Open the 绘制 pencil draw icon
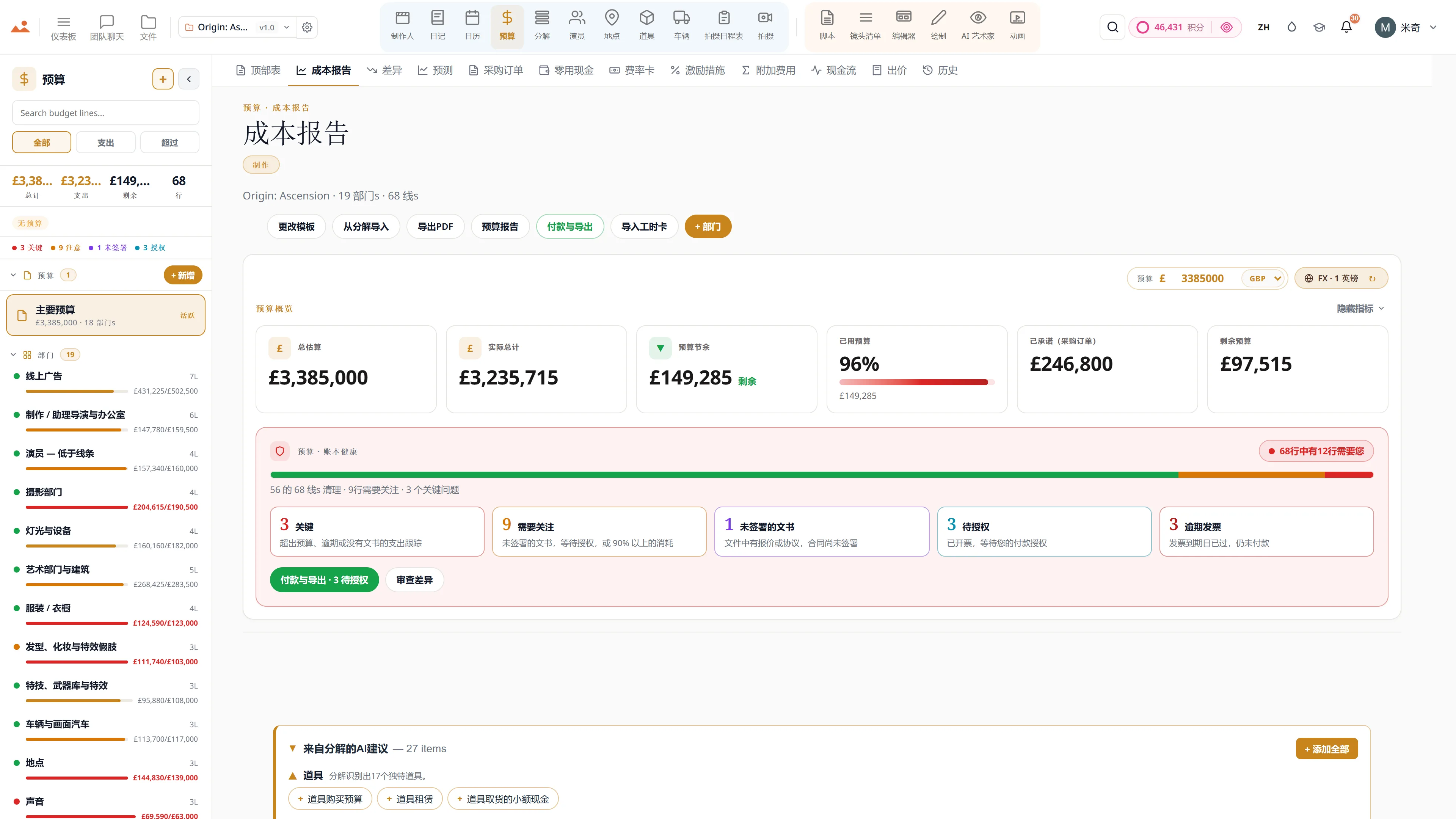The image size is (1456, 819). pyautogui.click(x=938, y=26)
